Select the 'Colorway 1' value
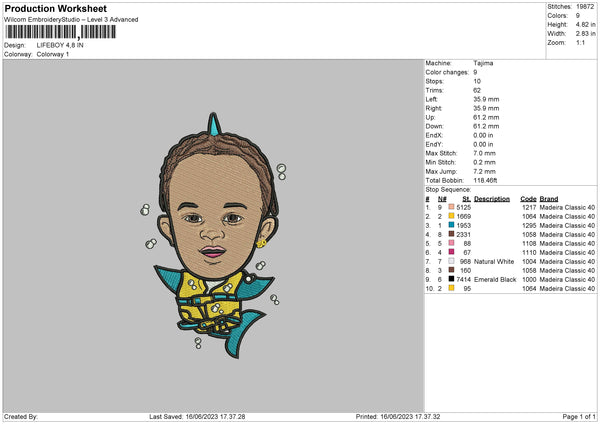The height and width of the screenshot is (424, 600). coord(52,54)
